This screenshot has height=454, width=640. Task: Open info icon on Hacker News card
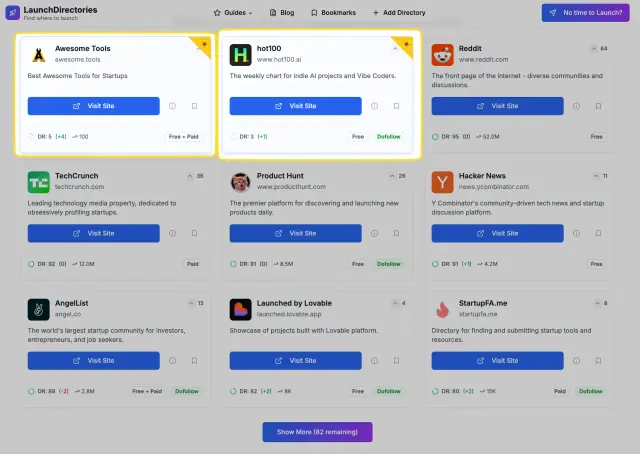576,234
